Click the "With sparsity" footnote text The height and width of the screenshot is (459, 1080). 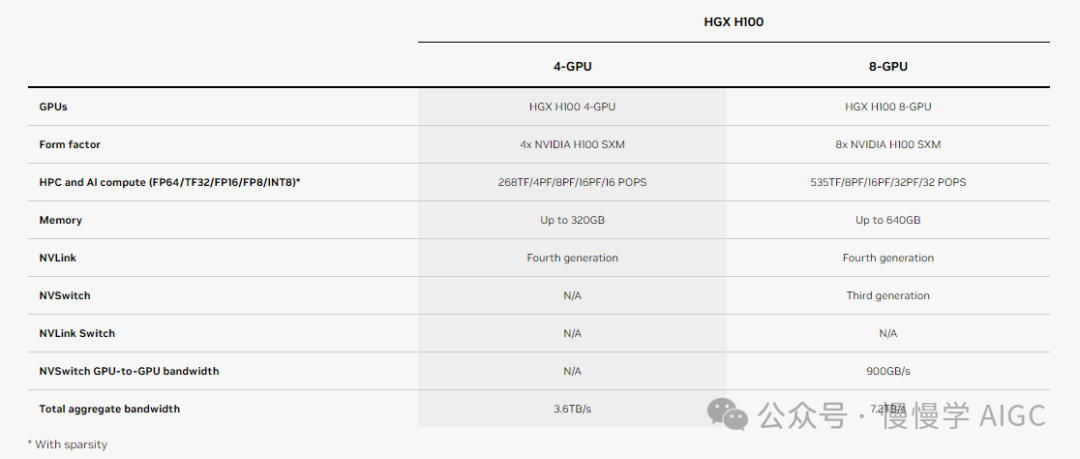point(70,444)
